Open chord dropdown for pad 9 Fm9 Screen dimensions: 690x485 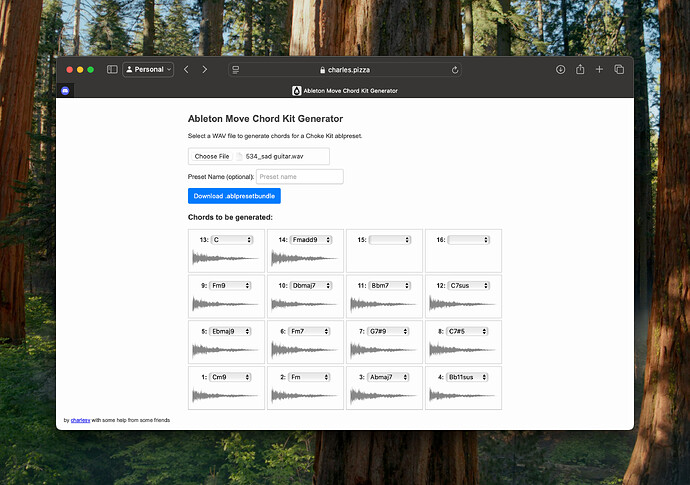tap(230, 286)
